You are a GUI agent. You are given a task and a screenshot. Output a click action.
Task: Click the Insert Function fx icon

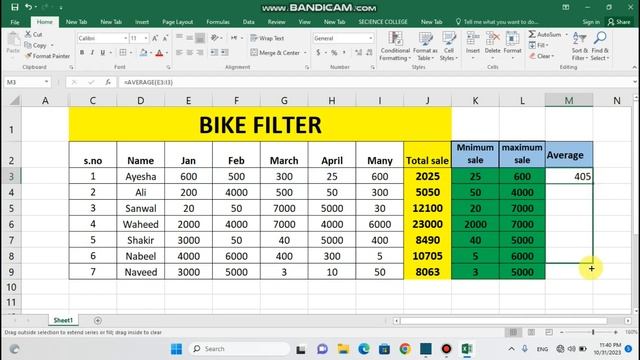(x=108, y=82)
